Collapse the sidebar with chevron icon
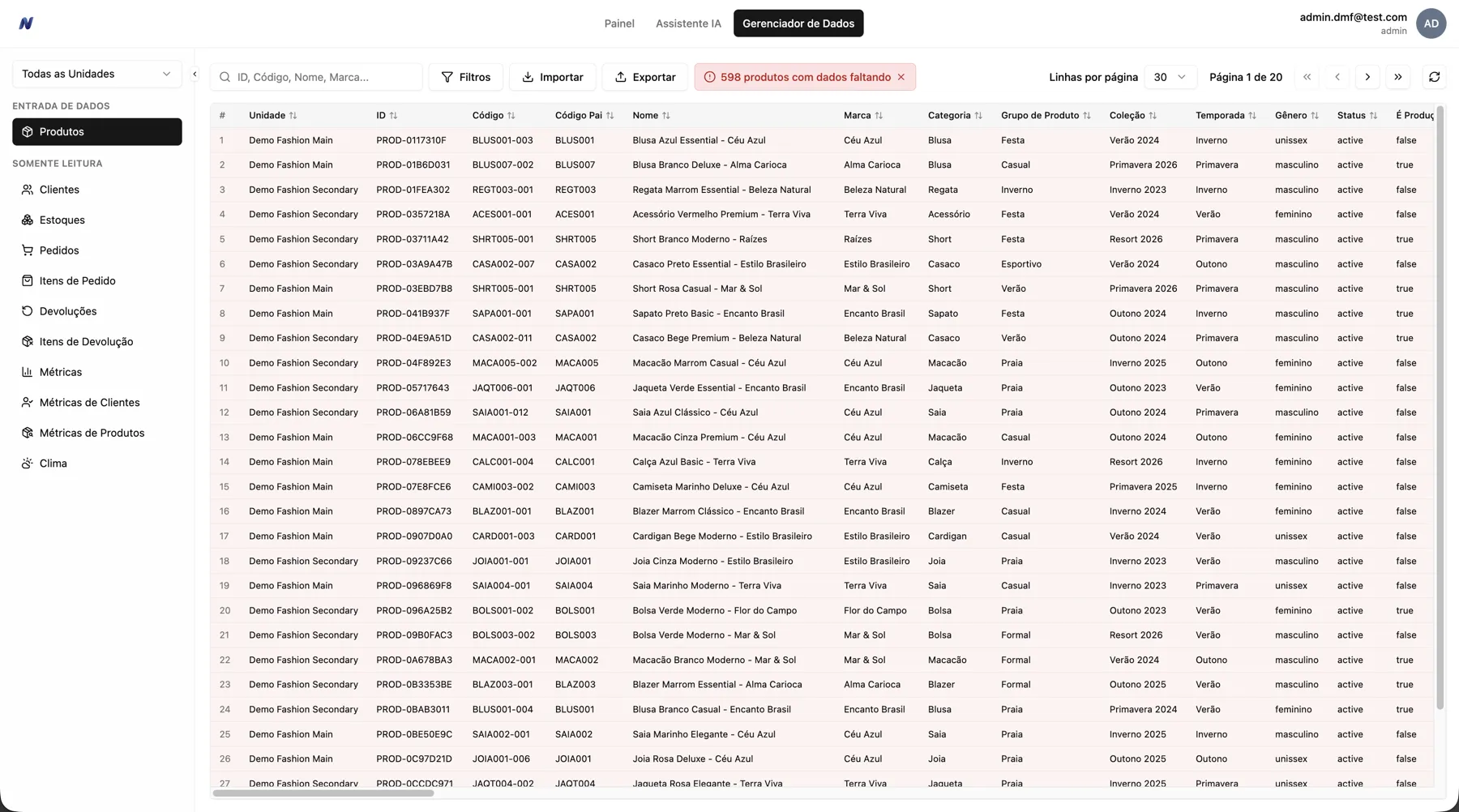Viewport: 1459px width, 812px height. pos(195,75)
